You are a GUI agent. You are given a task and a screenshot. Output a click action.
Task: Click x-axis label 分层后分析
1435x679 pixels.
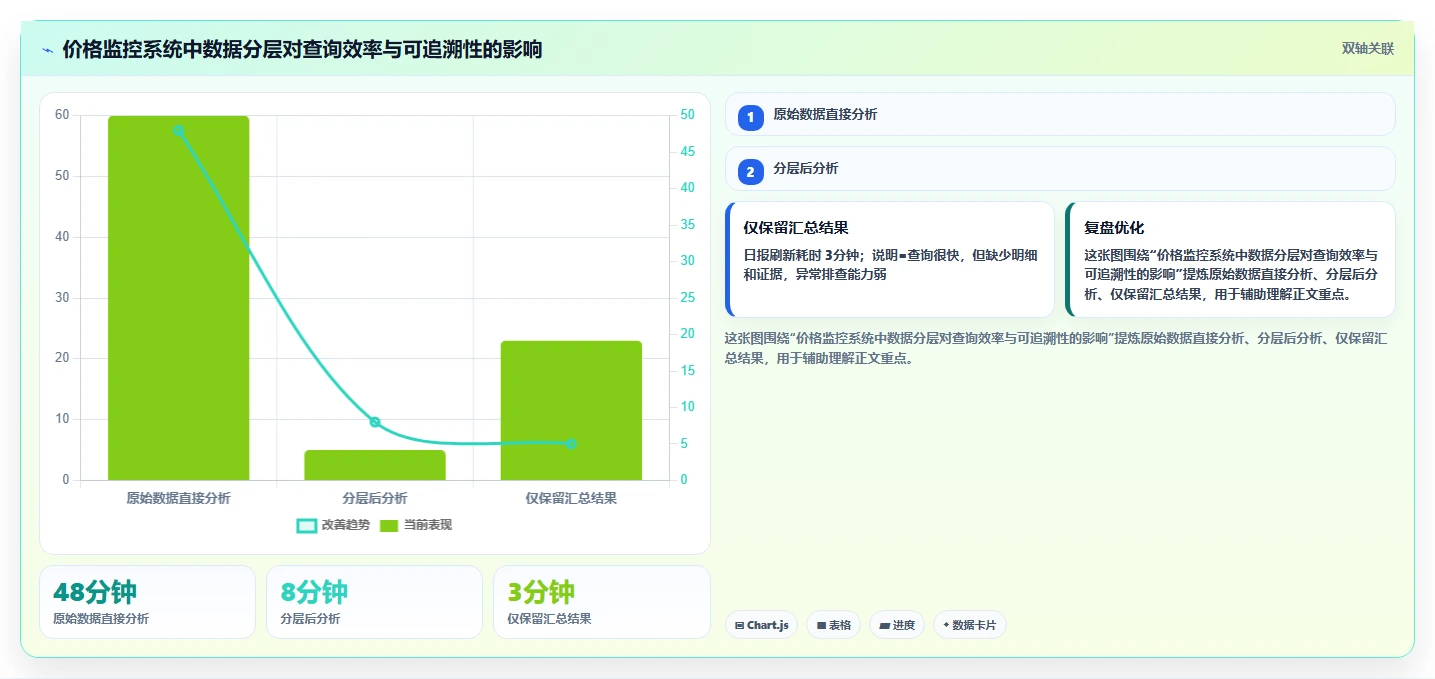(375, 498)
